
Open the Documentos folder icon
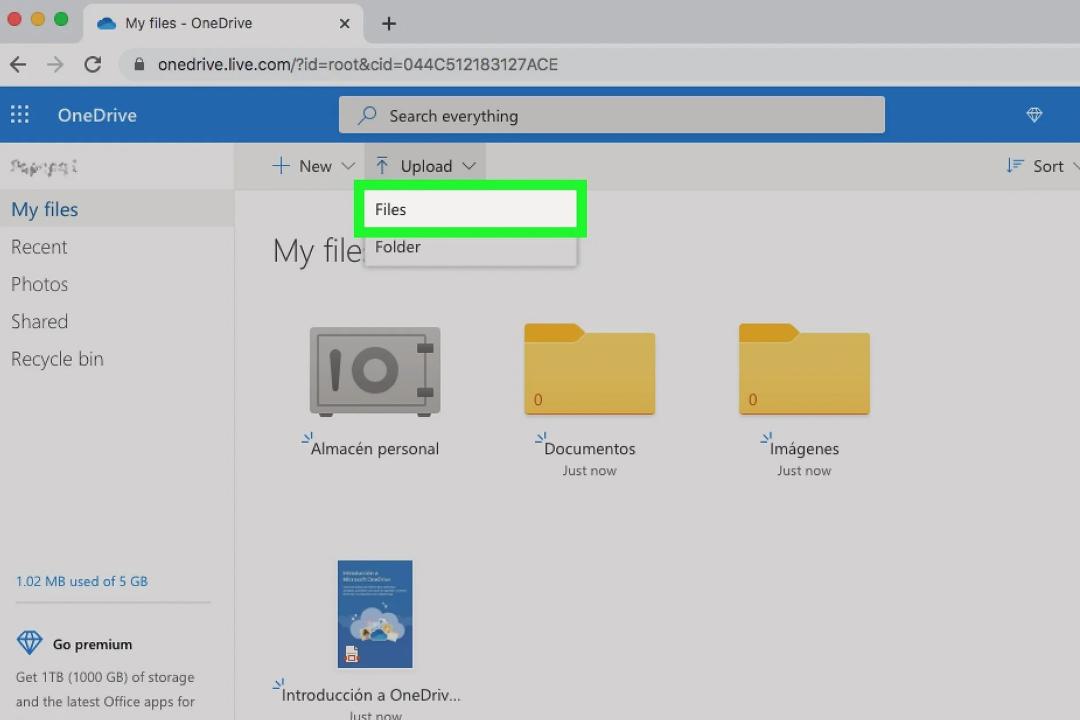tap(590, 369)
